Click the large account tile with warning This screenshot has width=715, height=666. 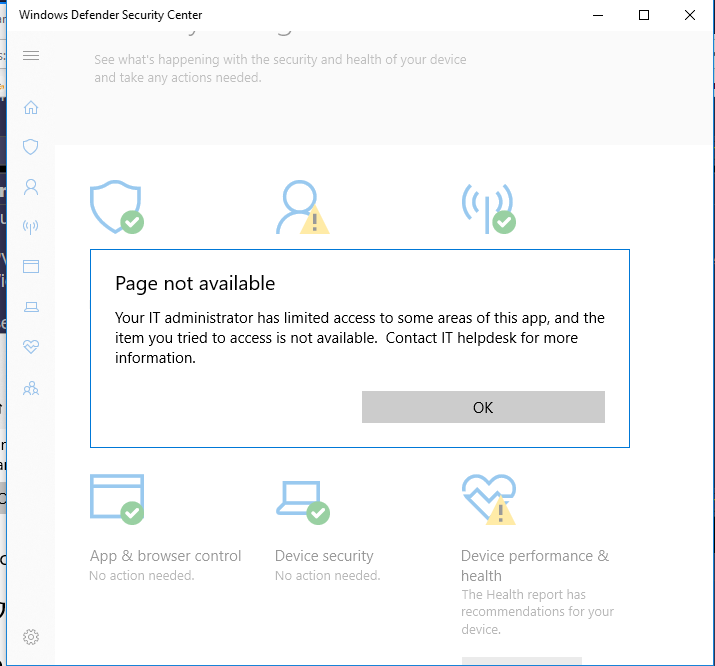coord(302,207)
